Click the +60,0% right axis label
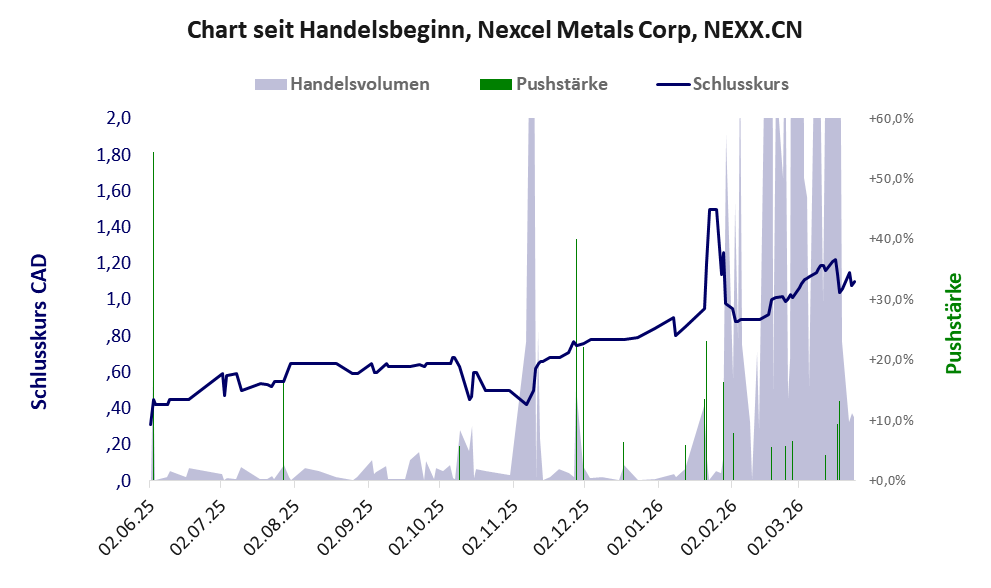The width and height of the screenshot is (991, 588). [892, 118]
